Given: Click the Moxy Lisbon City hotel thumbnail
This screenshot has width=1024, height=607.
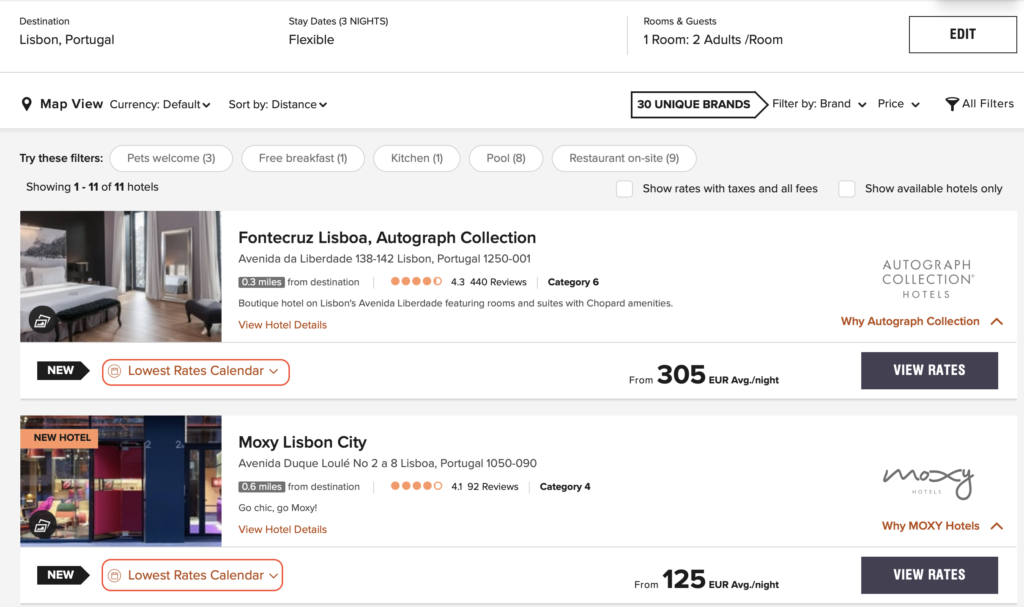Looking at the screenshot, I should pyautogui.click(x=120, y=480).
